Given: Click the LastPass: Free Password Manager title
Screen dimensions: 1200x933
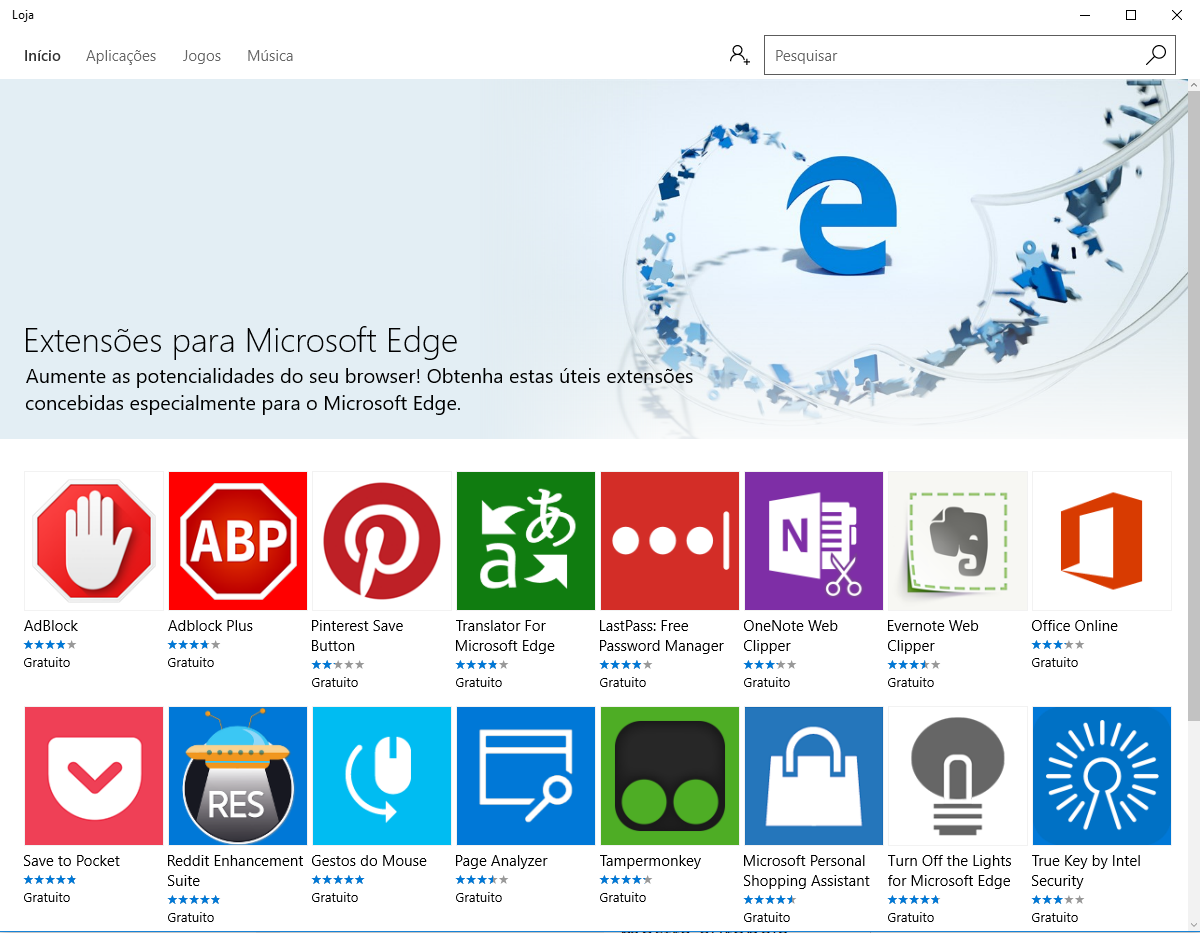Looking at the screenshot, I should click(661, 636).
